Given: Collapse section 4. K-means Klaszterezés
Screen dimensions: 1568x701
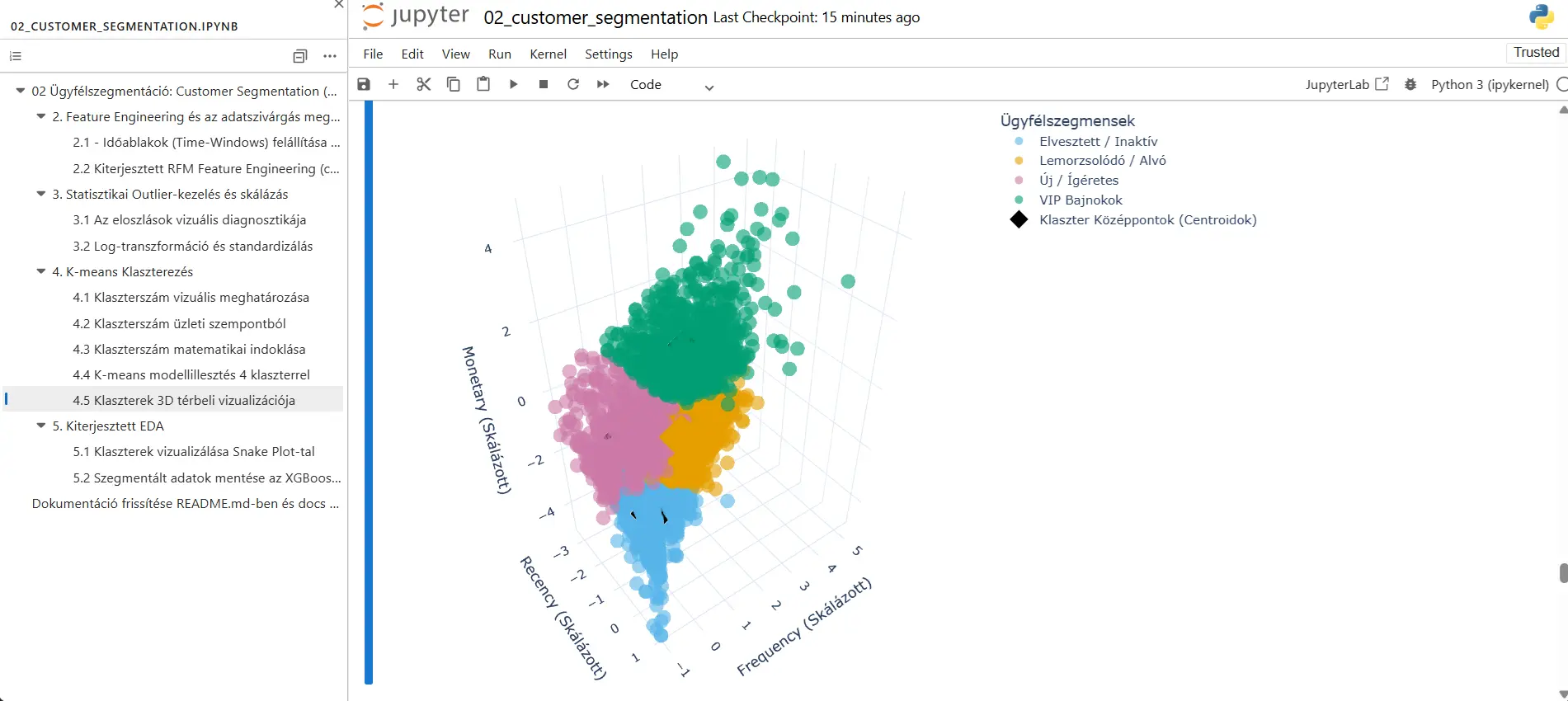Looking at the screenshot, I should point(41,271).
